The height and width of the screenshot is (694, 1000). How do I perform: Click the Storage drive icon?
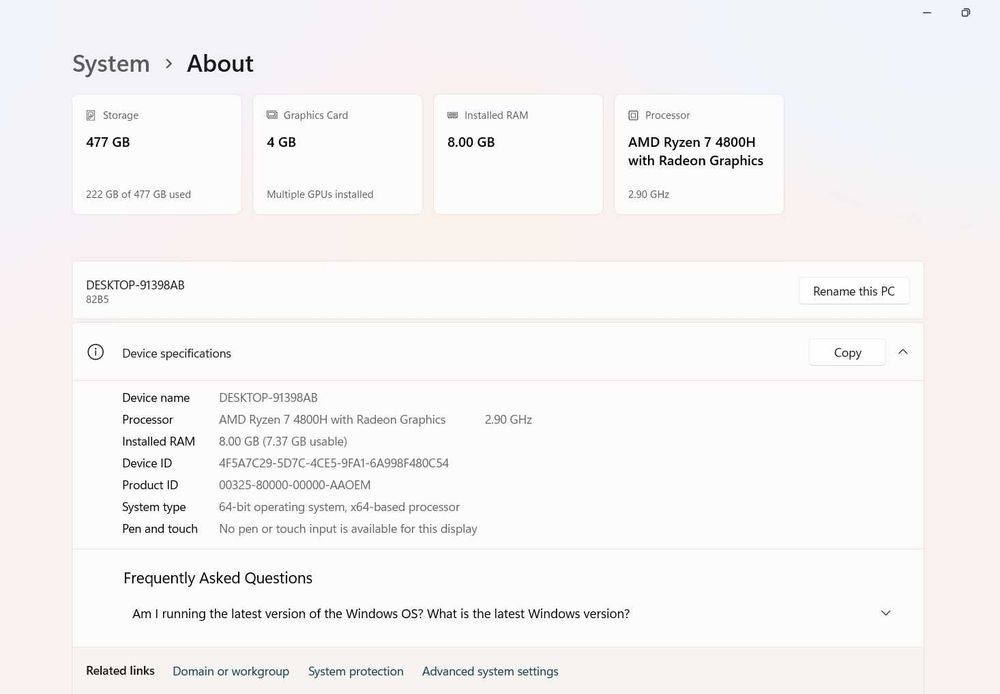pyautogui.click(x=91, y=116)
